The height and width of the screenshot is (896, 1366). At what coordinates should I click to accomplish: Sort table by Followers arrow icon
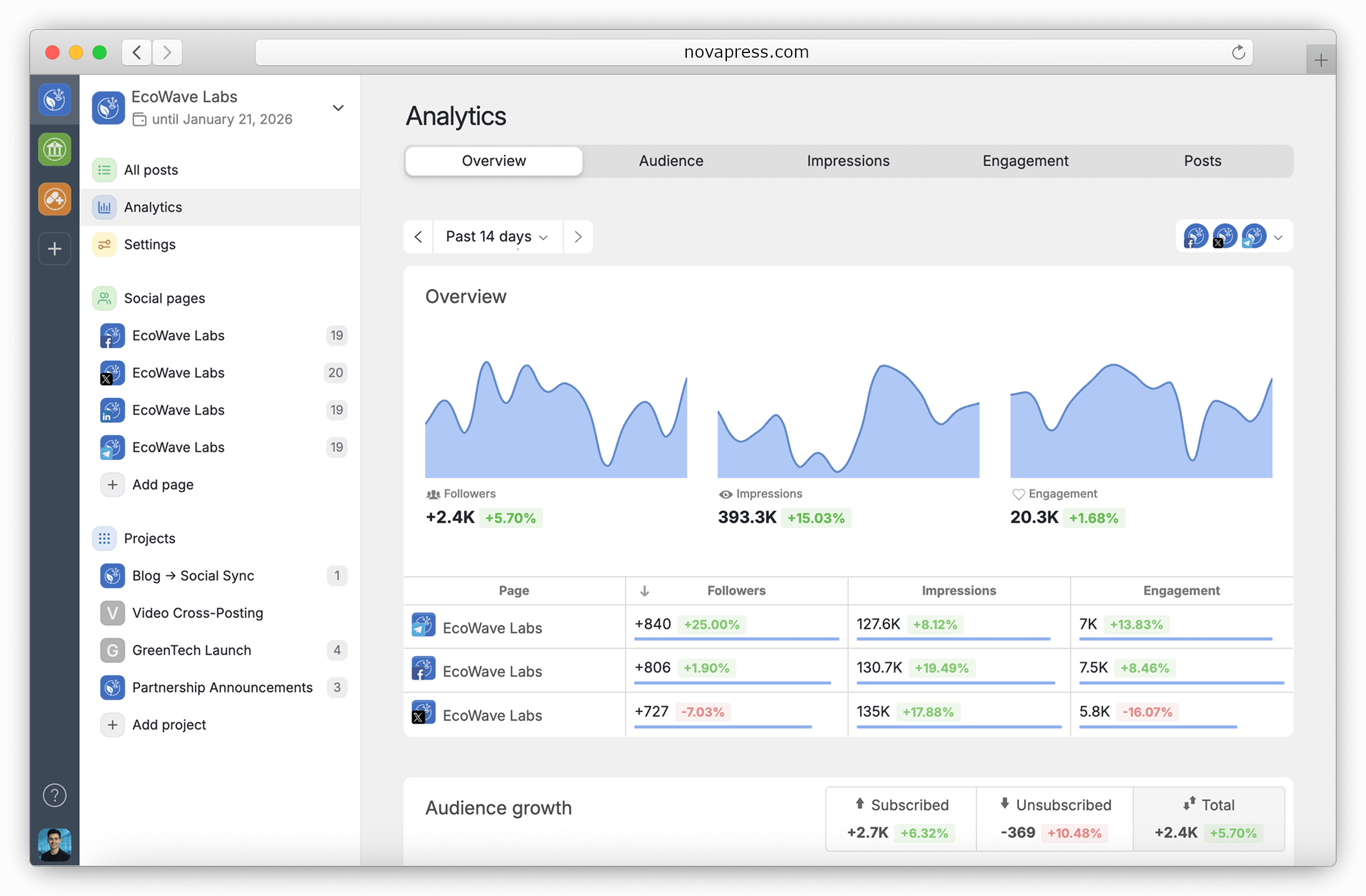pos(644,591)
